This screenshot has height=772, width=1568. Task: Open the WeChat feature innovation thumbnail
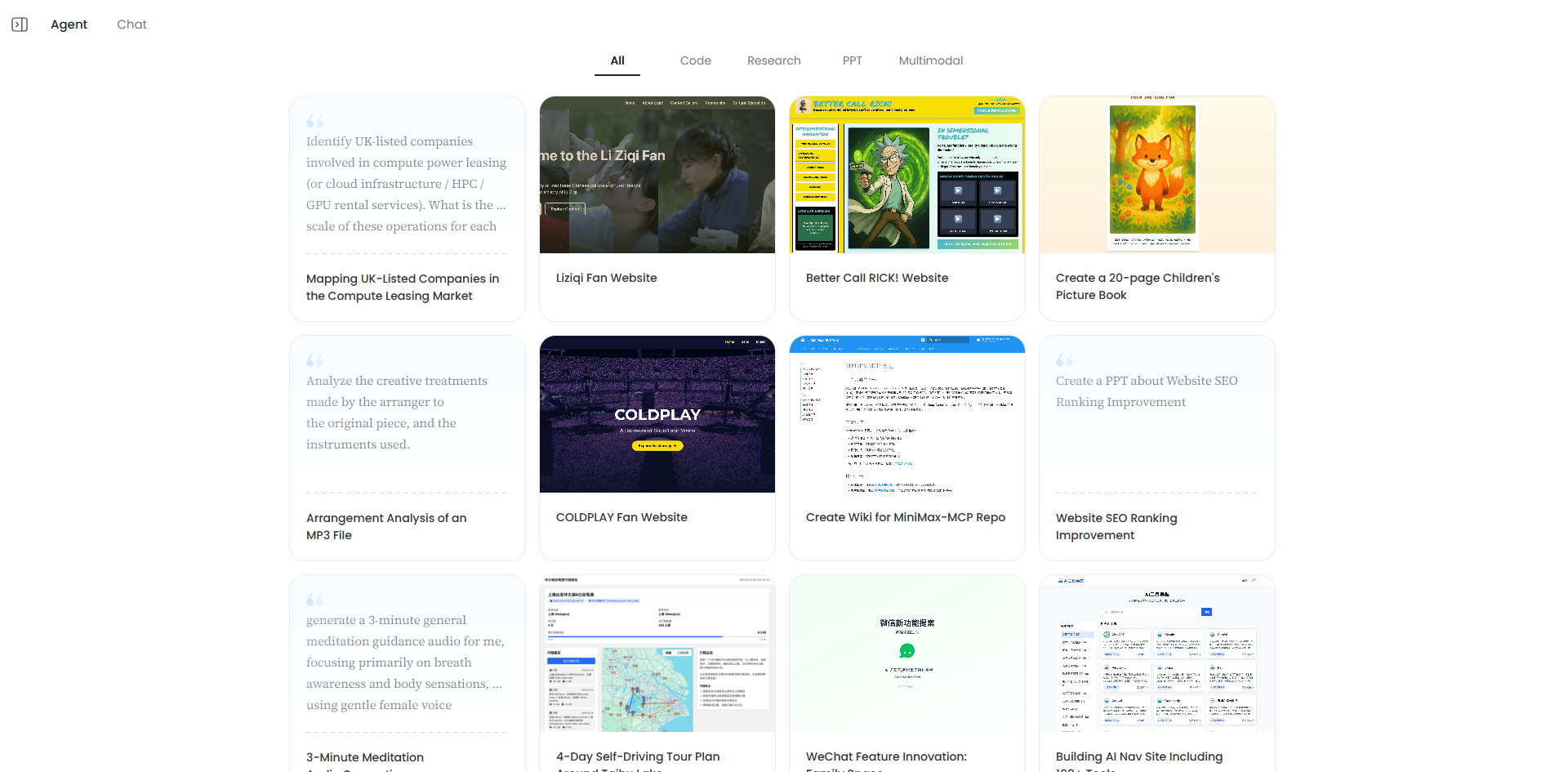point(907,654)
